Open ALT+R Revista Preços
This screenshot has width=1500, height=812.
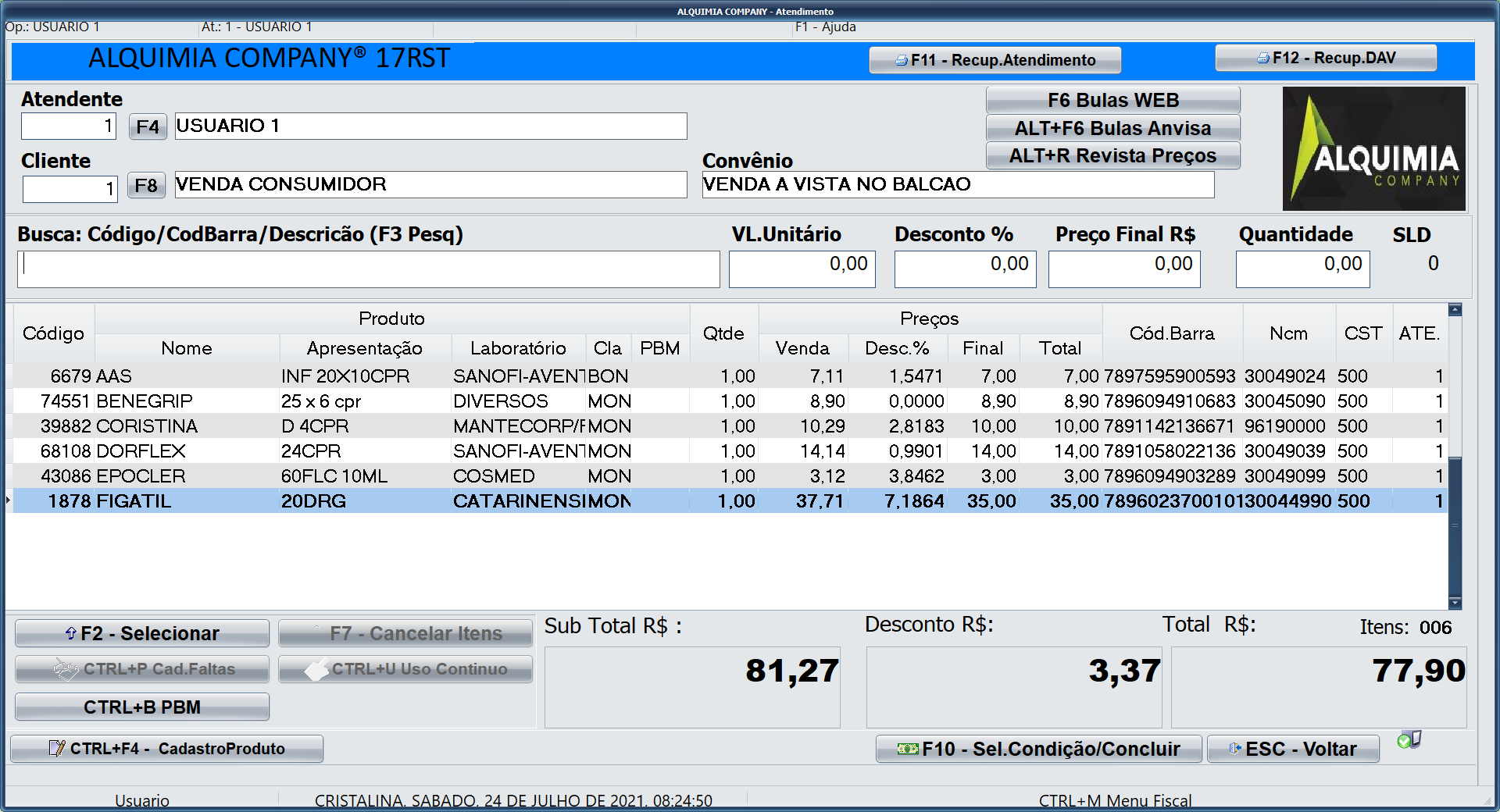click(x=1112, y=155)
